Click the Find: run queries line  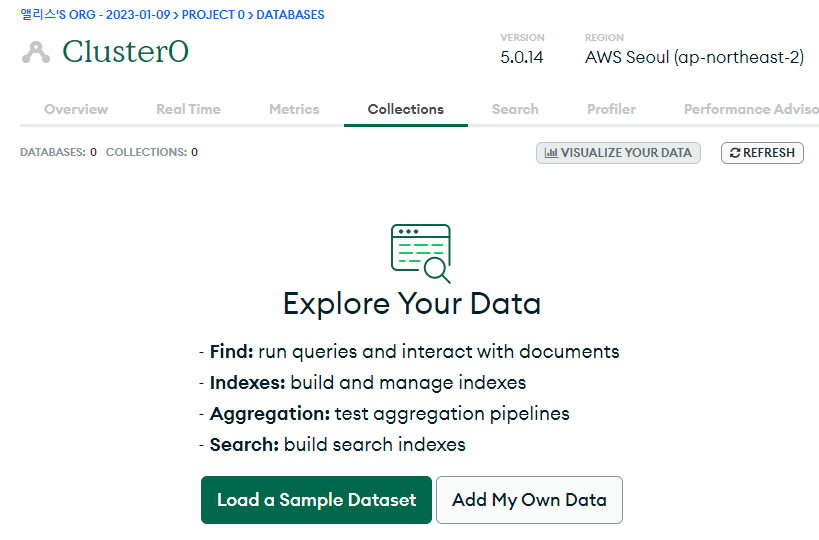click(409, 351)
